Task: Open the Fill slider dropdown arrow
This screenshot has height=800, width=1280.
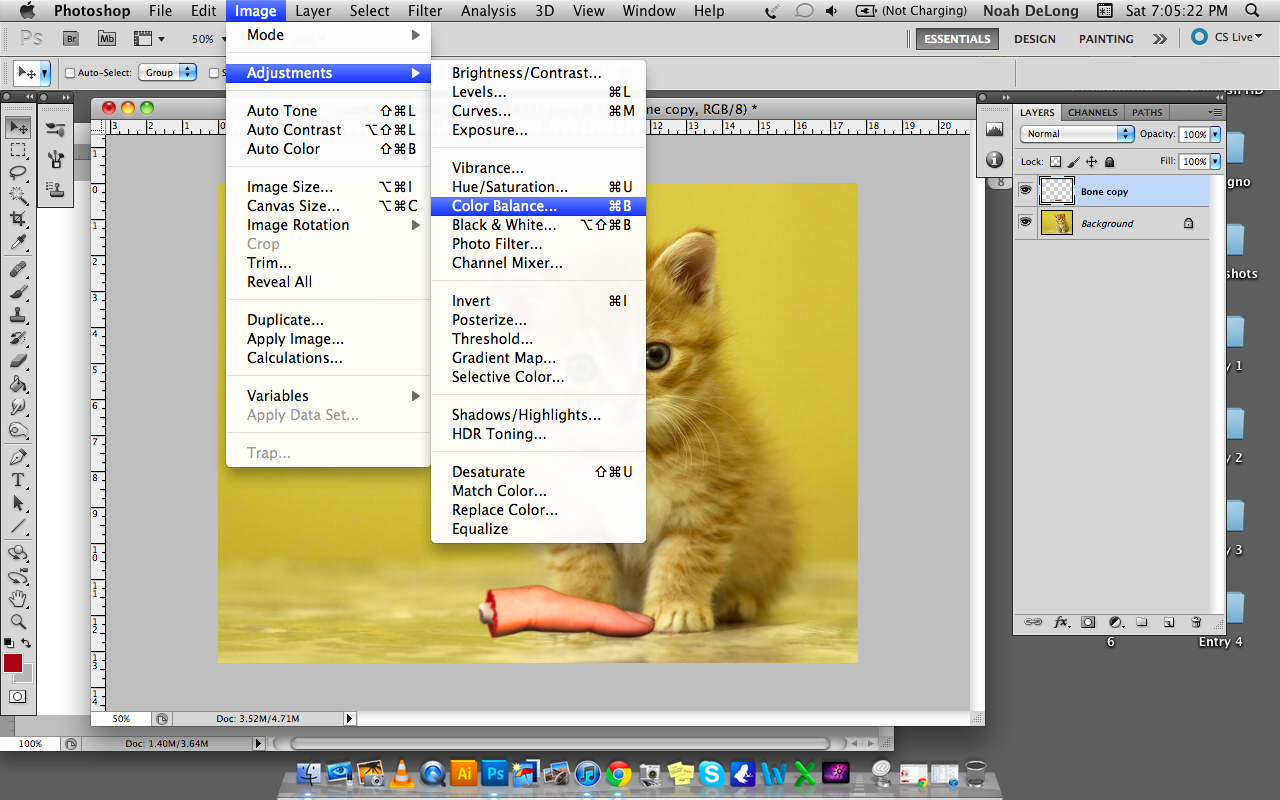Action: pyautogui.click(x=1215, y=161)
